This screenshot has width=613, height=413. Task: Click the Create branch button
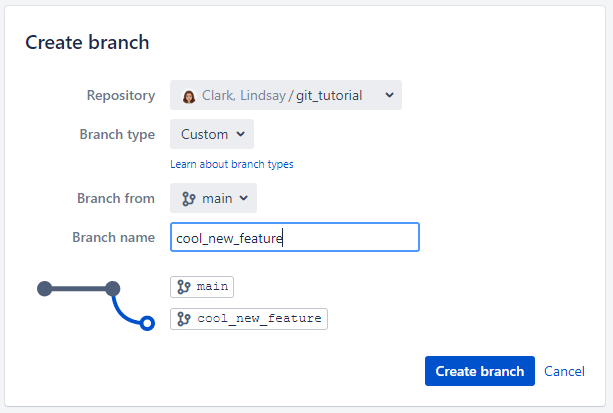[x=480, y=371]
